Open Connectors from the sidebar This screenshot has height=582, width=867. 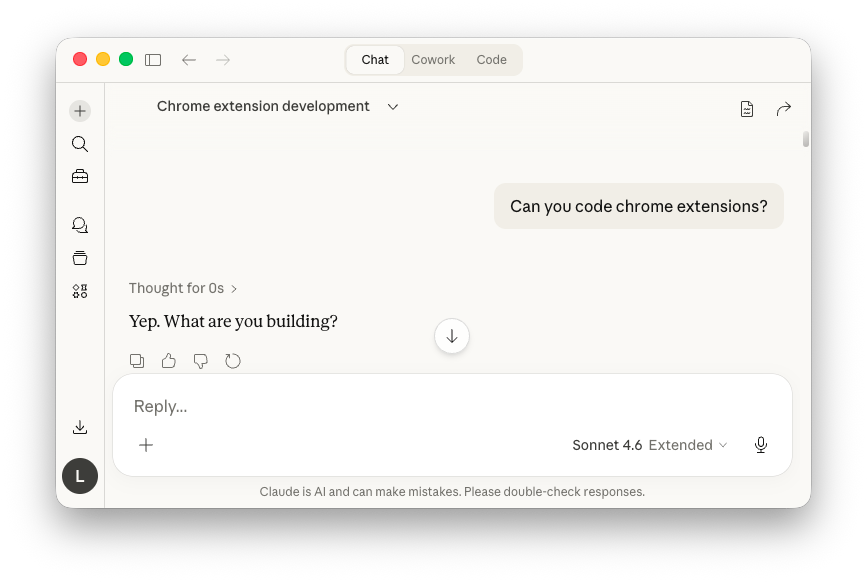(80, 290)
